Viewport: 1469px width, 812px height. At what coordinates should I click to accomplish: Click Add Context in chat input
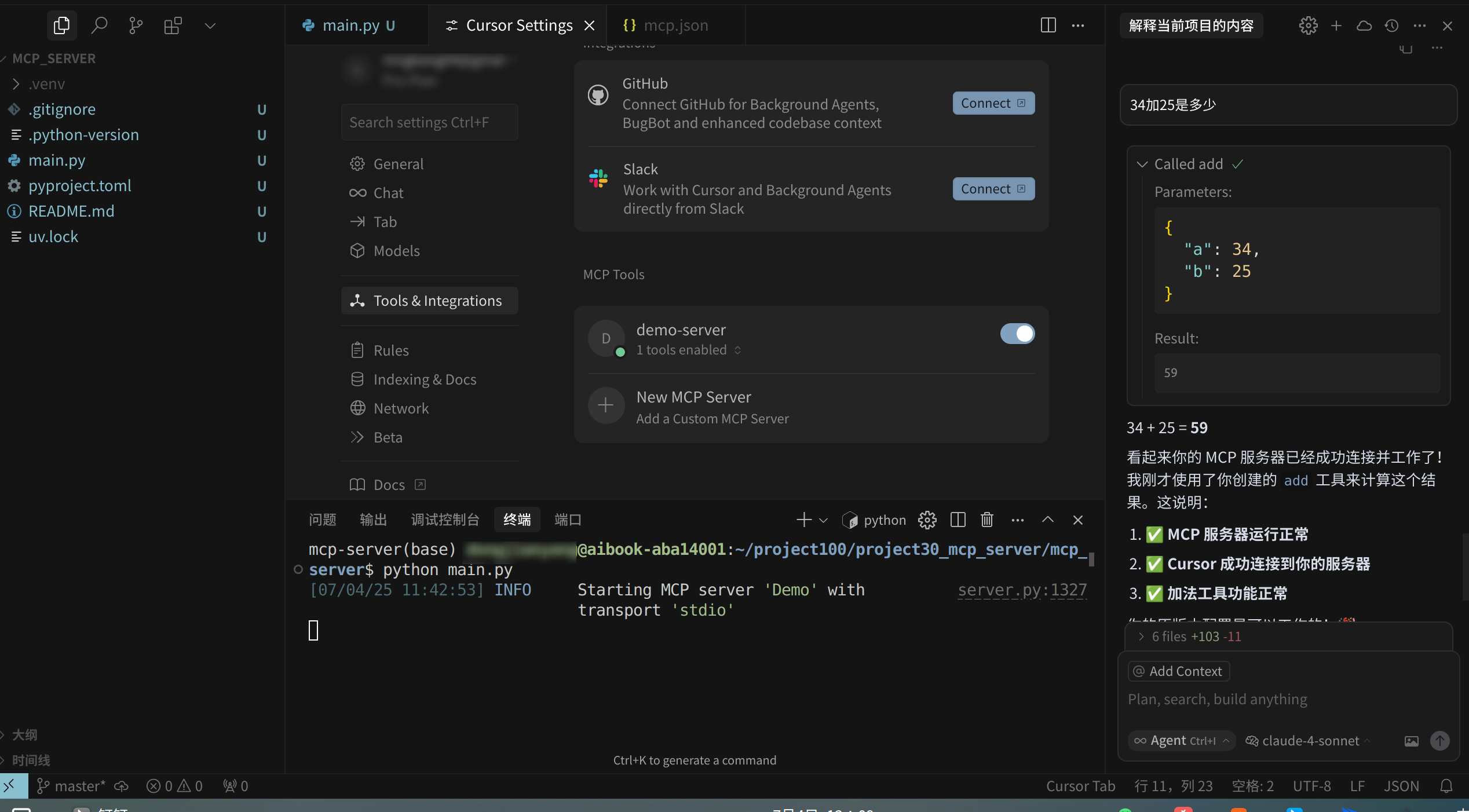(1179, 671)
